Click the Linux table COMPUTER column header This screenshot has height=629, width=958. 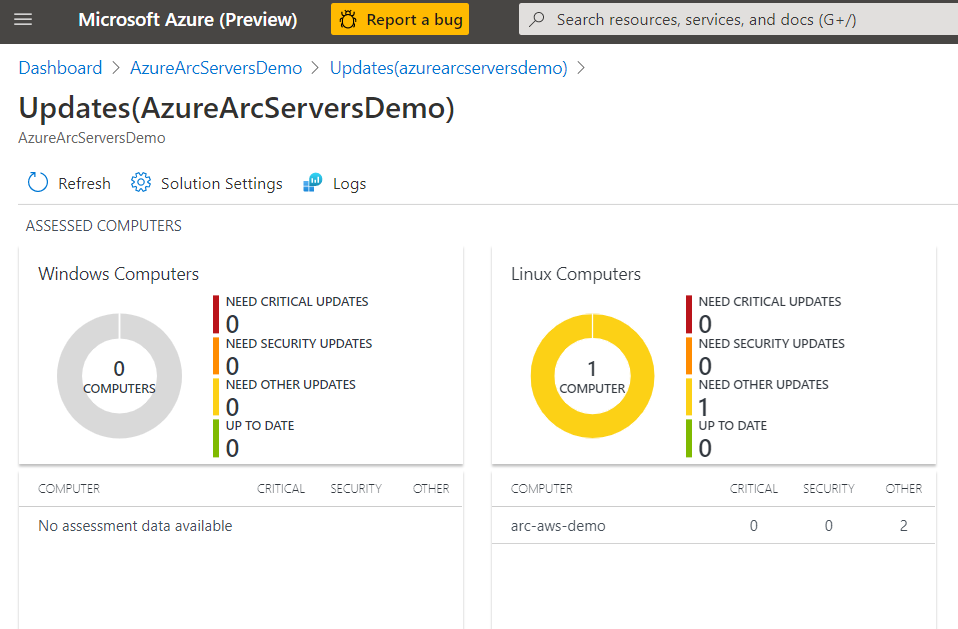click(x=542, y=489)
